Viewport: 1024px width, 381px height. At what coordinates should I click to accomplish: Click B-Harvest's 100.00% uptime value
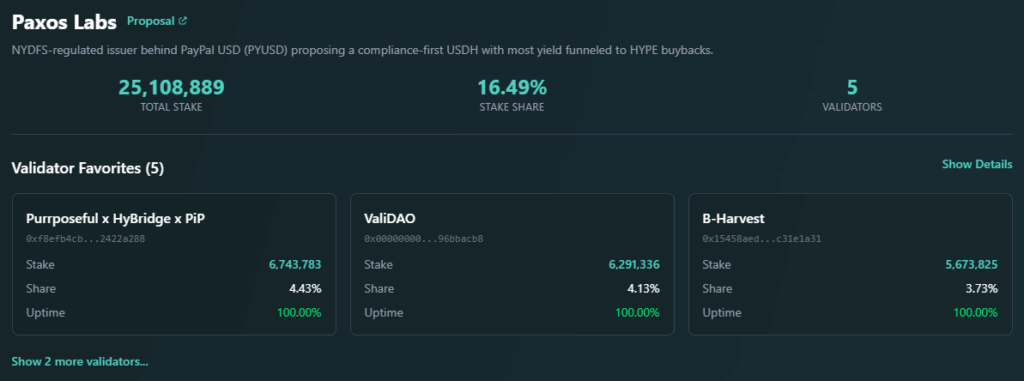976,312
